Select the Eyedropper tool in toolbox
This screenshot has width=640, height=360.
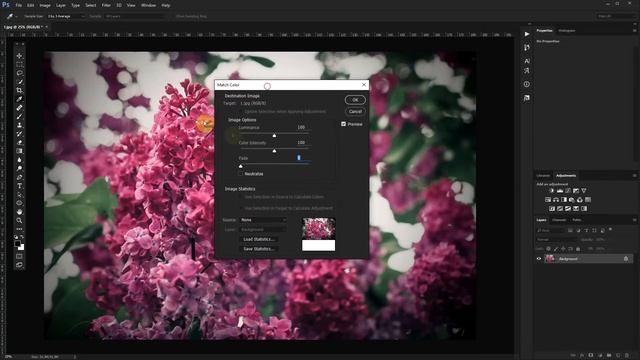(19, 99)
